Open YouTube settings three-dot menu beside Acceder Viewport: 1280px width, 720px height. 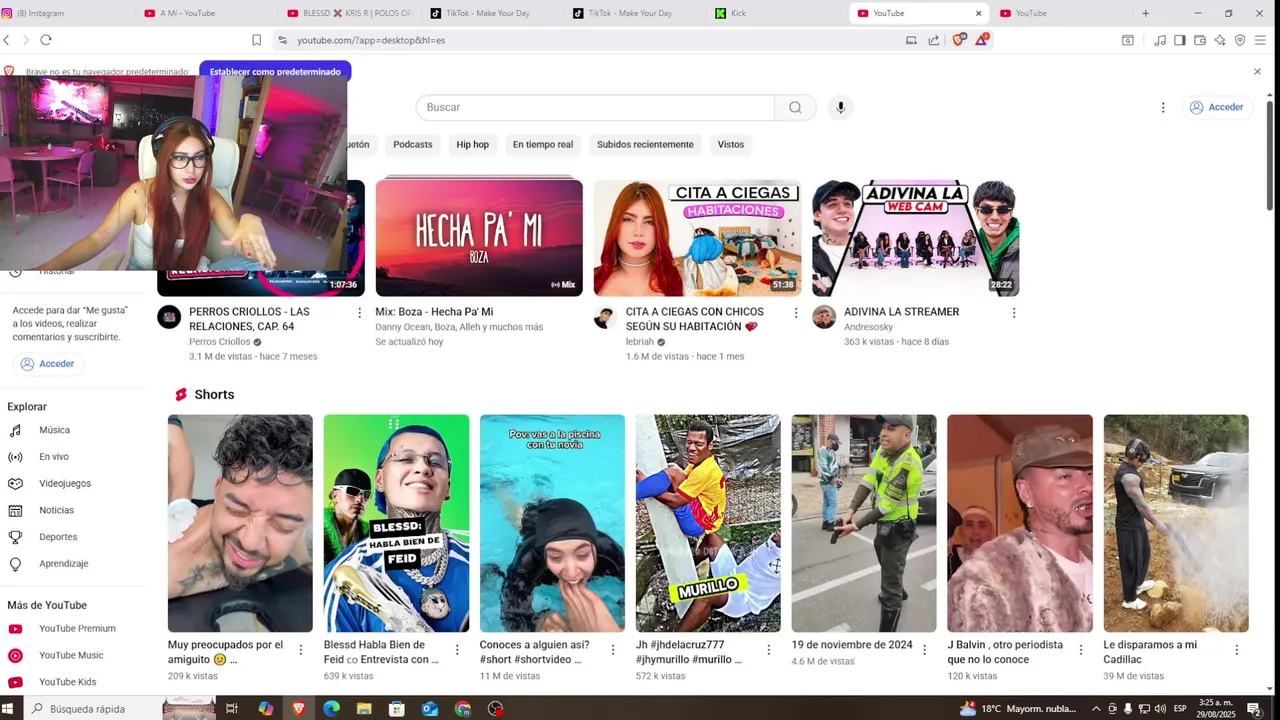[1163, 107]
